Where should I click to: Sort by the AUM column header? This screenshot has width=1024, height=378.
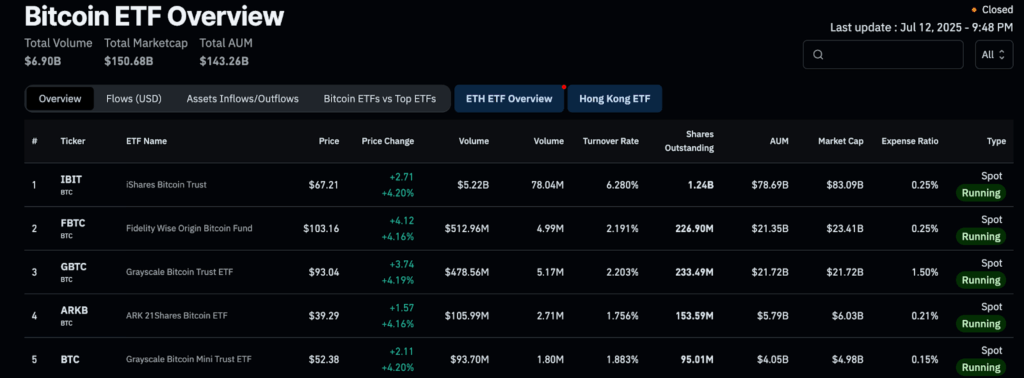point(779,141)
